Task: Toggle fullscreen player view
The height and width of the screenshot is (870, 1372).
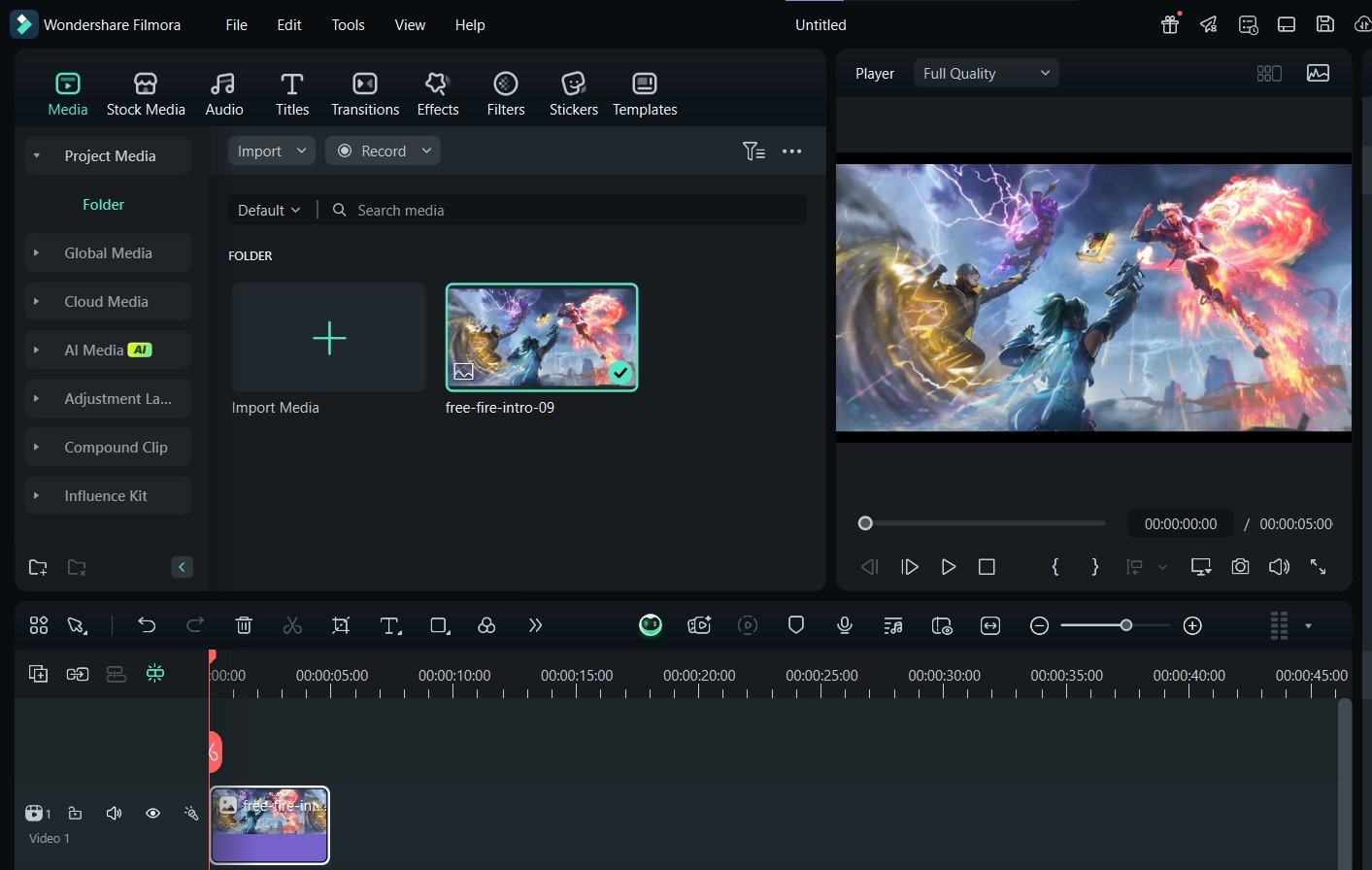Action: [x=1318, y=566]
